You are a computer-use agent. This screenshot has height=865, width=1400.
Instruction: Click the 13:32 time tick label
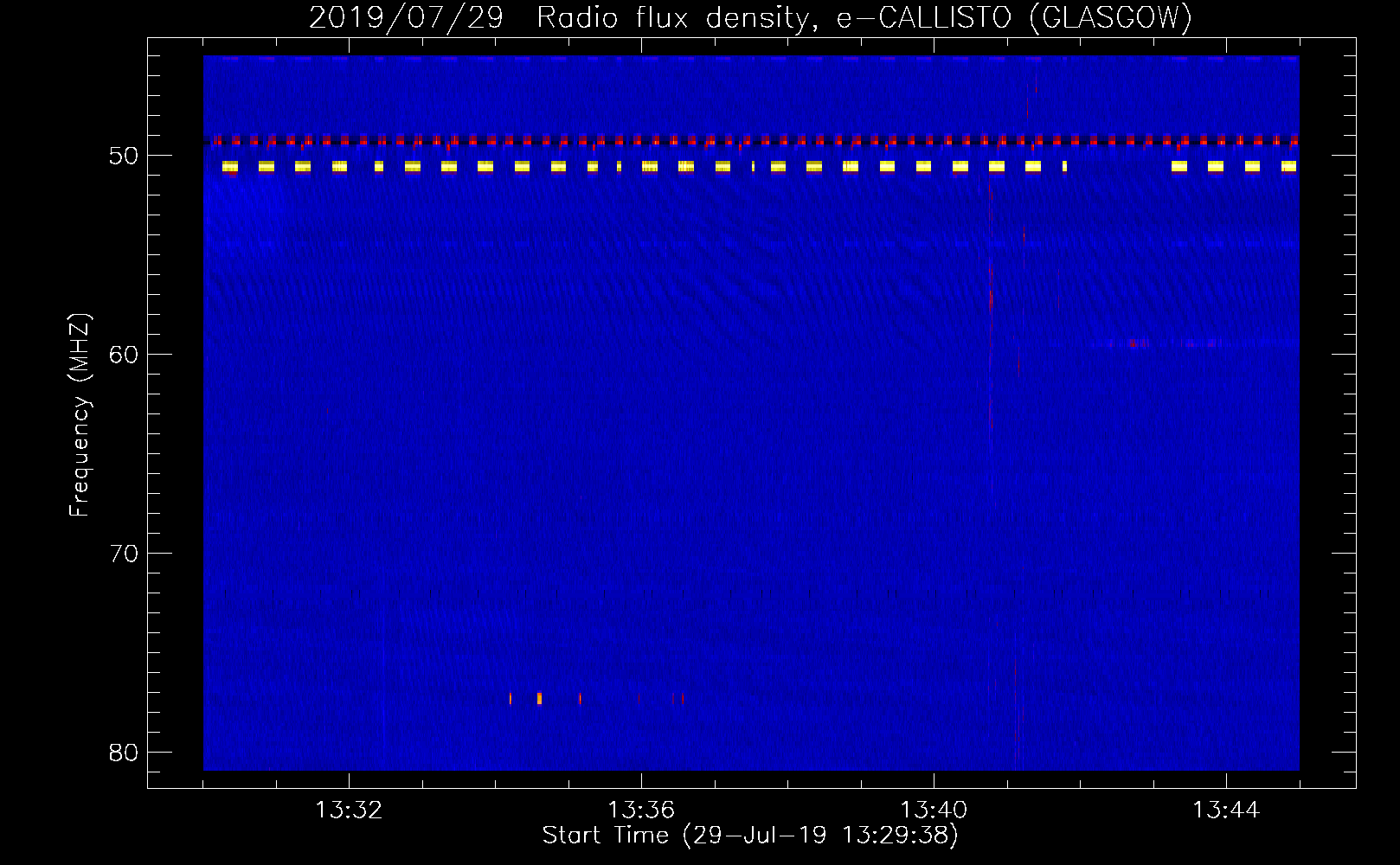(x=349, y=811)
